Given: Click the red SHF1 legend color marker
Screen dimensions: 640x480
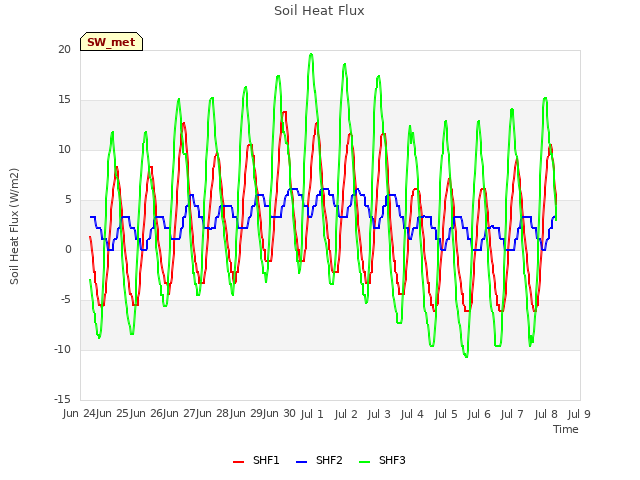Looking at the screenshot, I should [238, 462].
